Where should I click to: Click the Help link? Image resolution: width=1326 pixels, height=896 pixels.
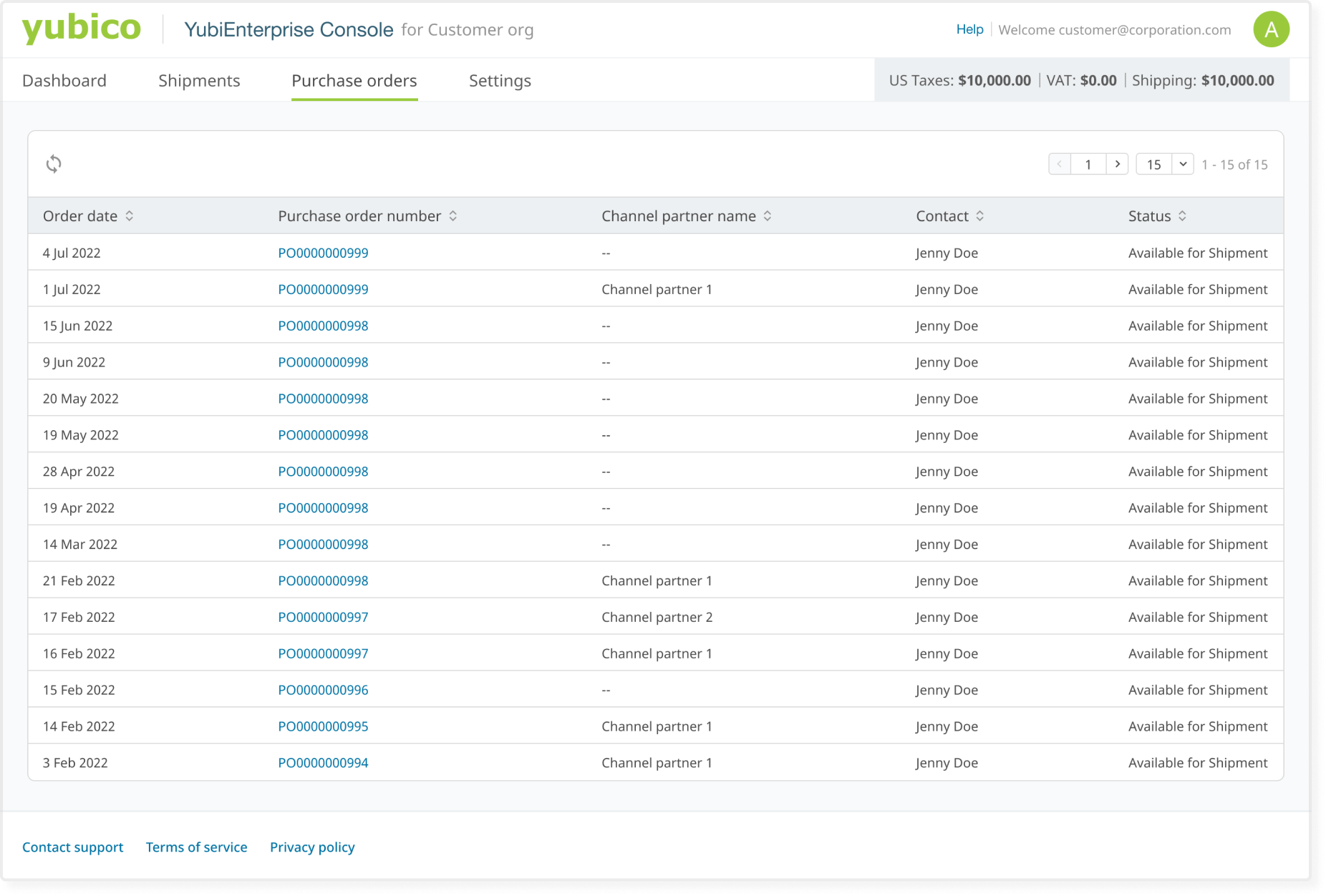click(x=969, y=29)
